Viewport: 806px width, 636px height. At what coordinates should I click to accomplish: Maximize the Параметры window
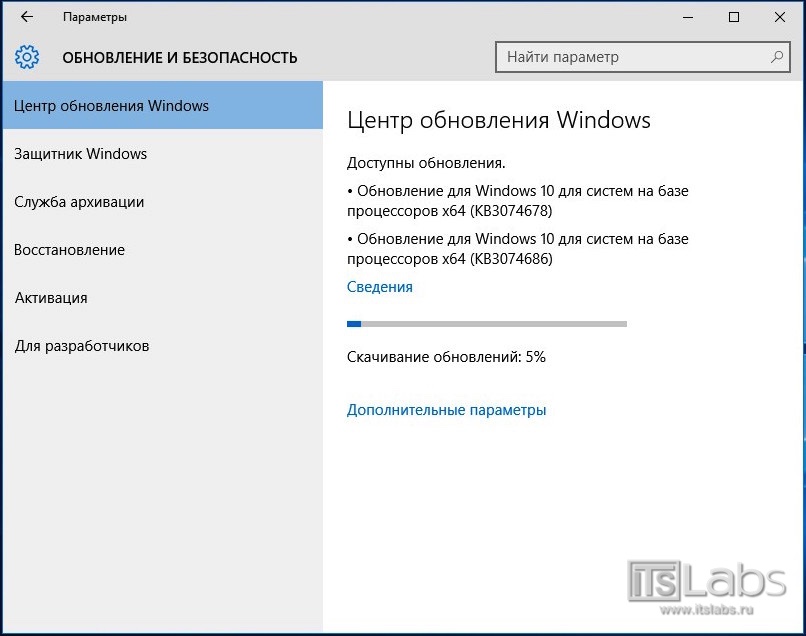pyautogui.click(x=734, y=17)
